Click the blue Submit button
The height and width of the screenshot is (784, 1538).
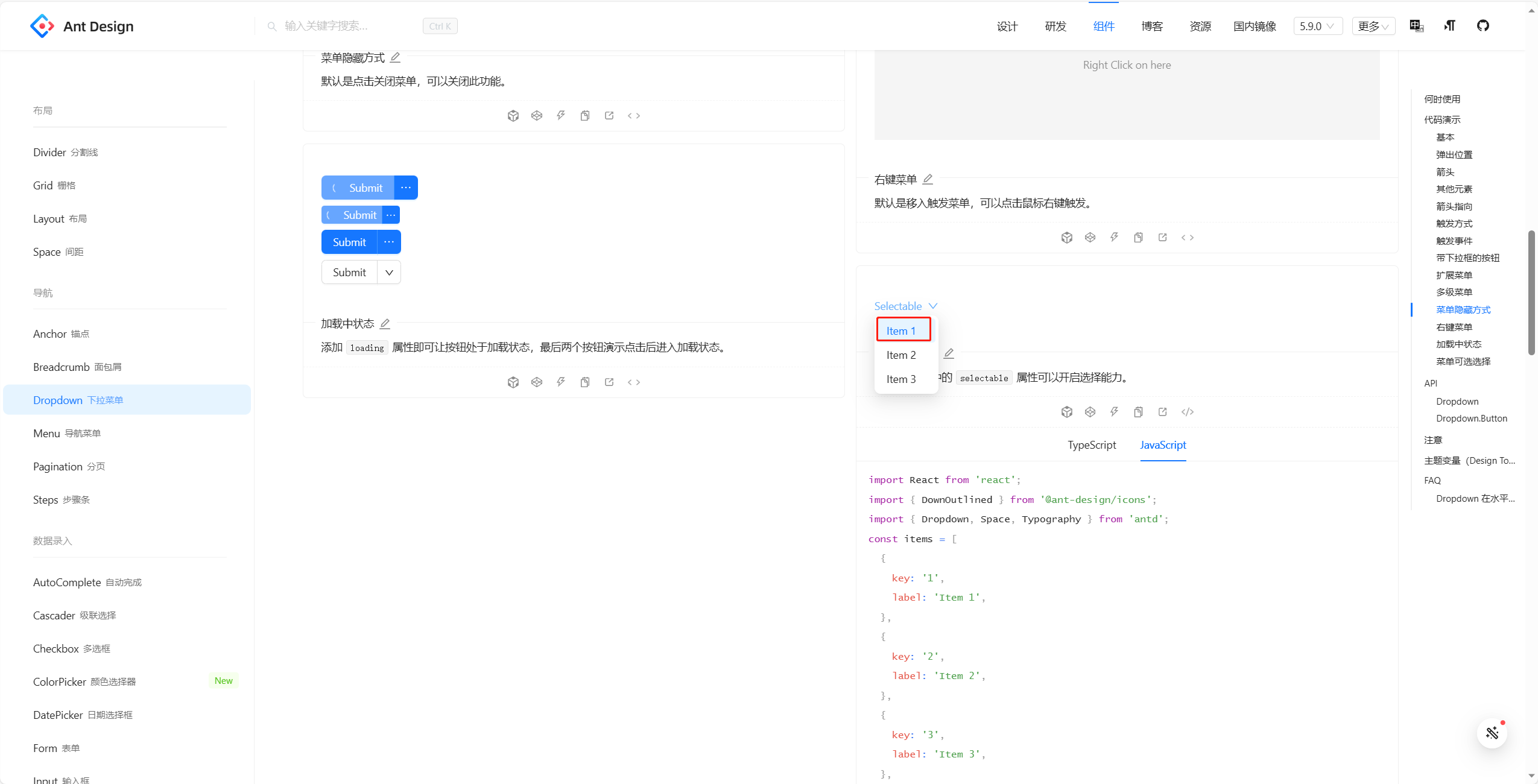click(348, 242)
